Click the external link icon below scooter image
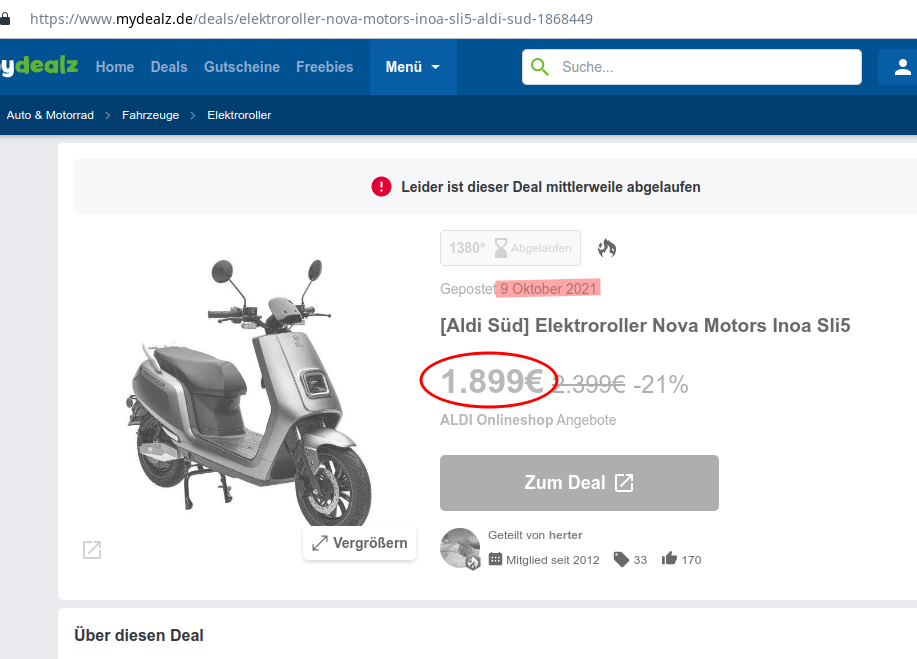 tap(92, 549)
